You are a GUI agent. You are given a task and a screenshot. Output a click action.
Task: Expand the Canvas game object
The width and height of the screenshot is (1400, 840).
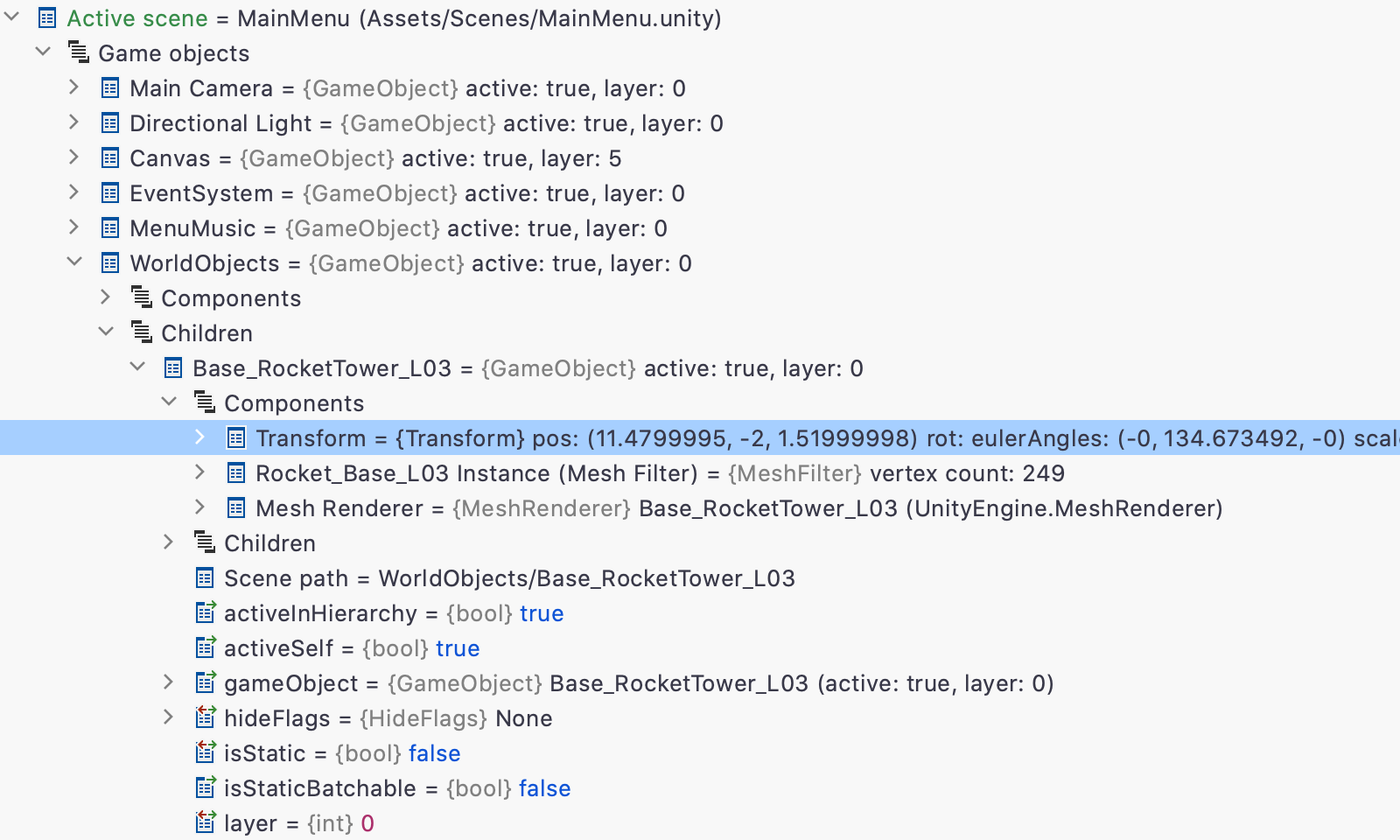(74, 157)
